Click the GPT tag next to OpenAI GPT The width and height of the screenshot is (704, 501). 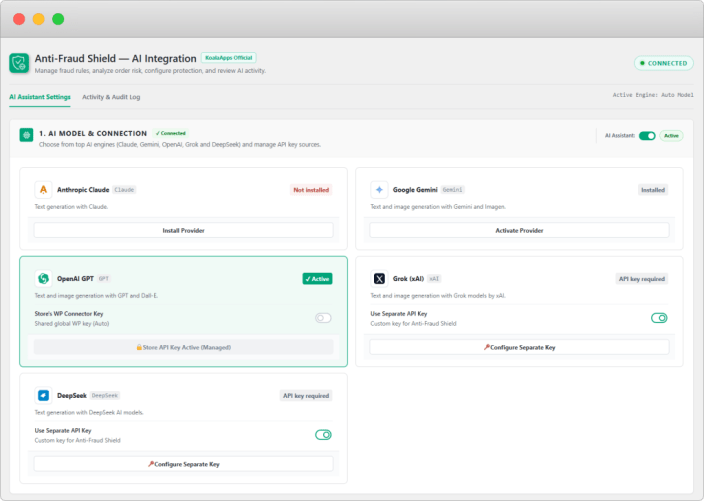(104, 279)
